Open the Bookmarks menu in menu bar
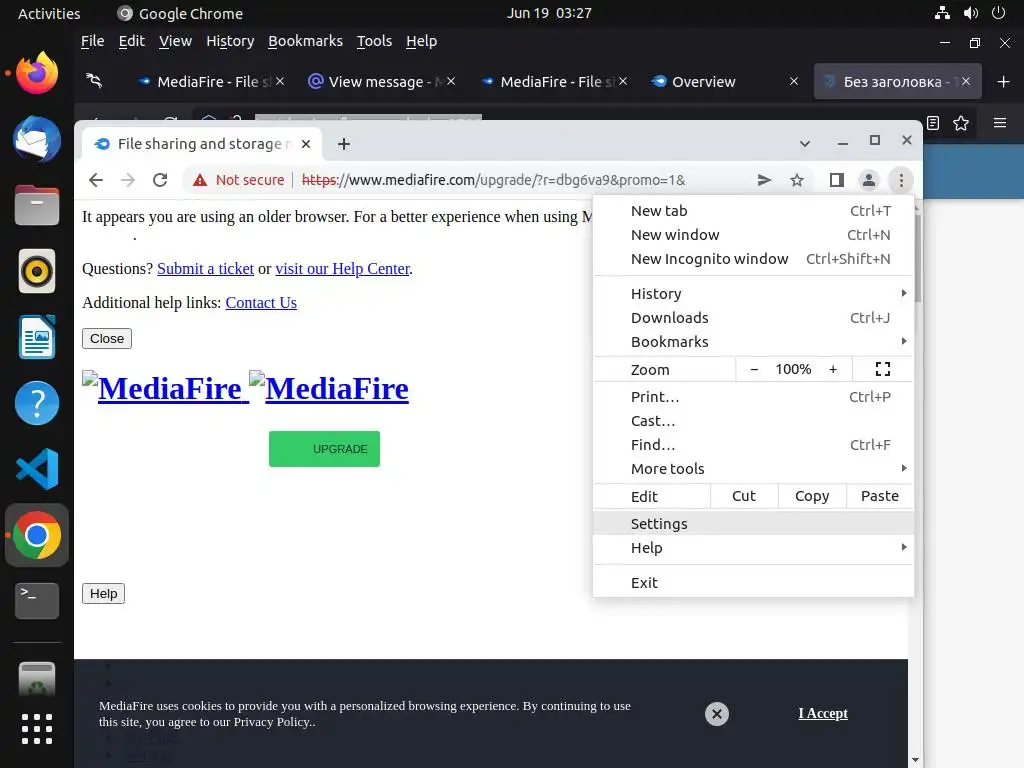The width and height of the screenshot is (1024, 768). (x=305, y=41)
